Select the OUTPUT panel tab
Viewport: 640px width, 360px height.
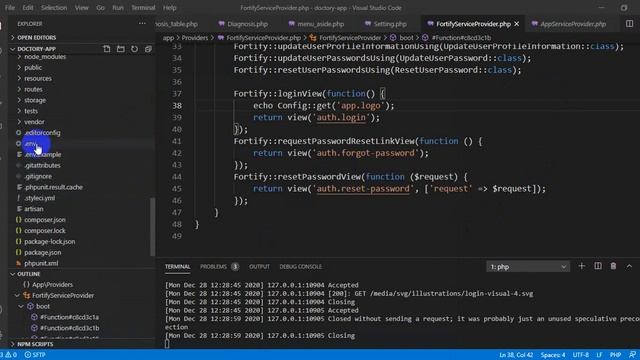point(259,267)
